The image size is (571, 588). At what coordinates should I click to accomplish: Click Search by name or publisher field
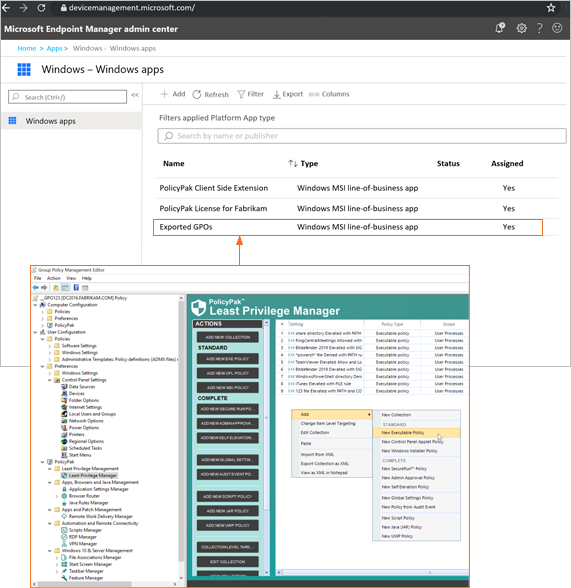pos(362,136)
